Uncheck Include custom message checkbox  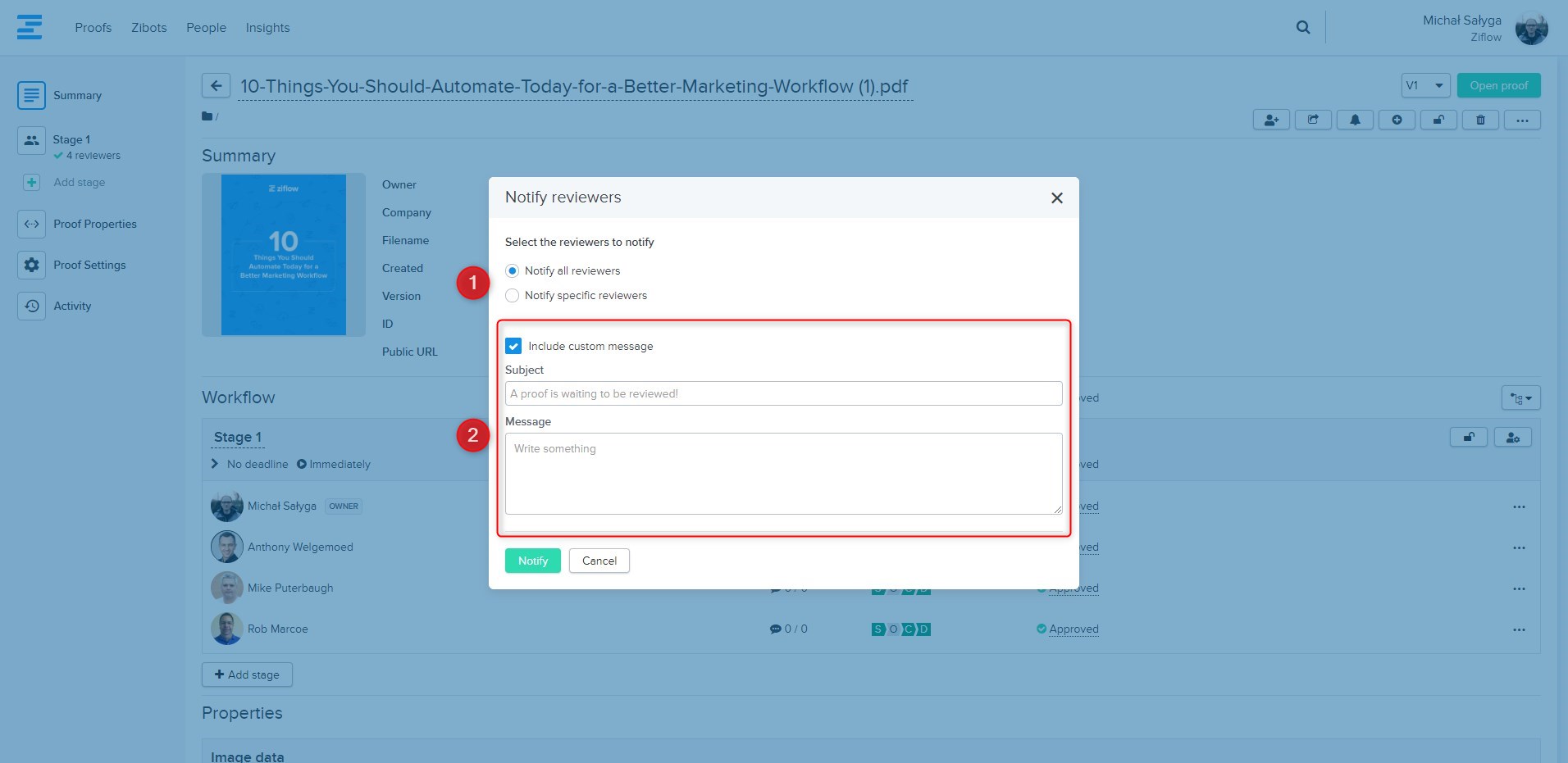(513, 346)
